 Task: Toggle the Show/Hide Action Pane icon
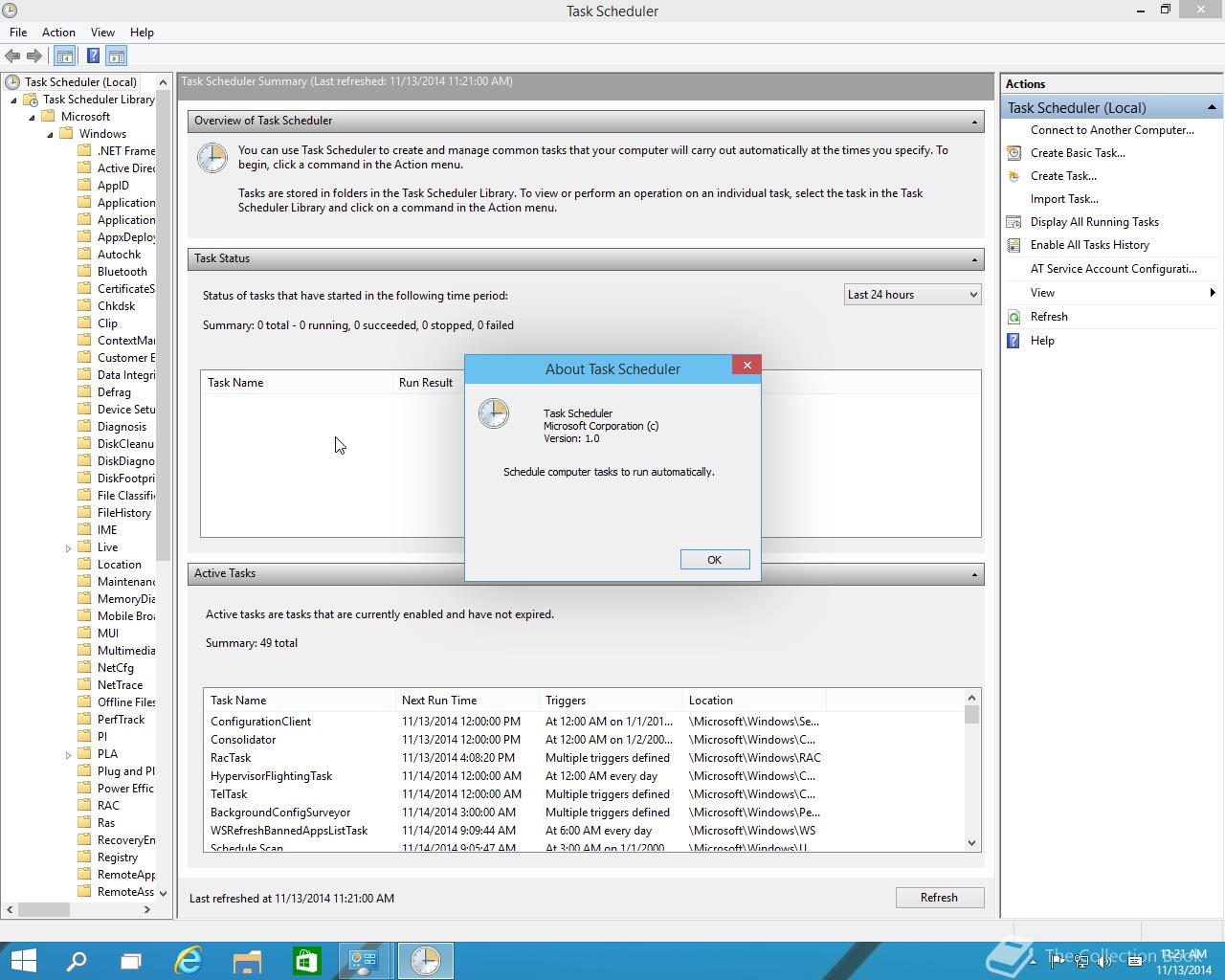click(x=116, y=56)
